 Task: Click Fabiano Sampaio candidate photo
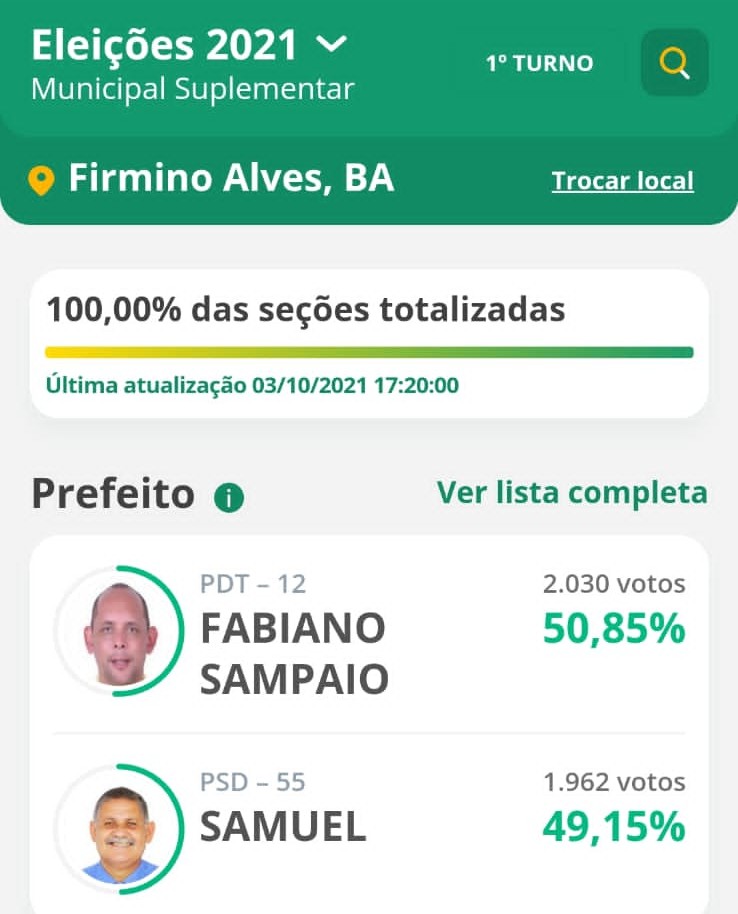click(x=119, y=630)
